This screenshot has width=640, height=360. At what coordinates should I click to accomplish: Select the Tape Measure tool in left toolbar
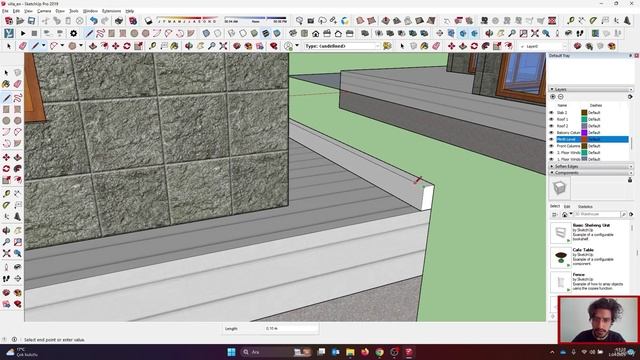[x=7, y=194]
